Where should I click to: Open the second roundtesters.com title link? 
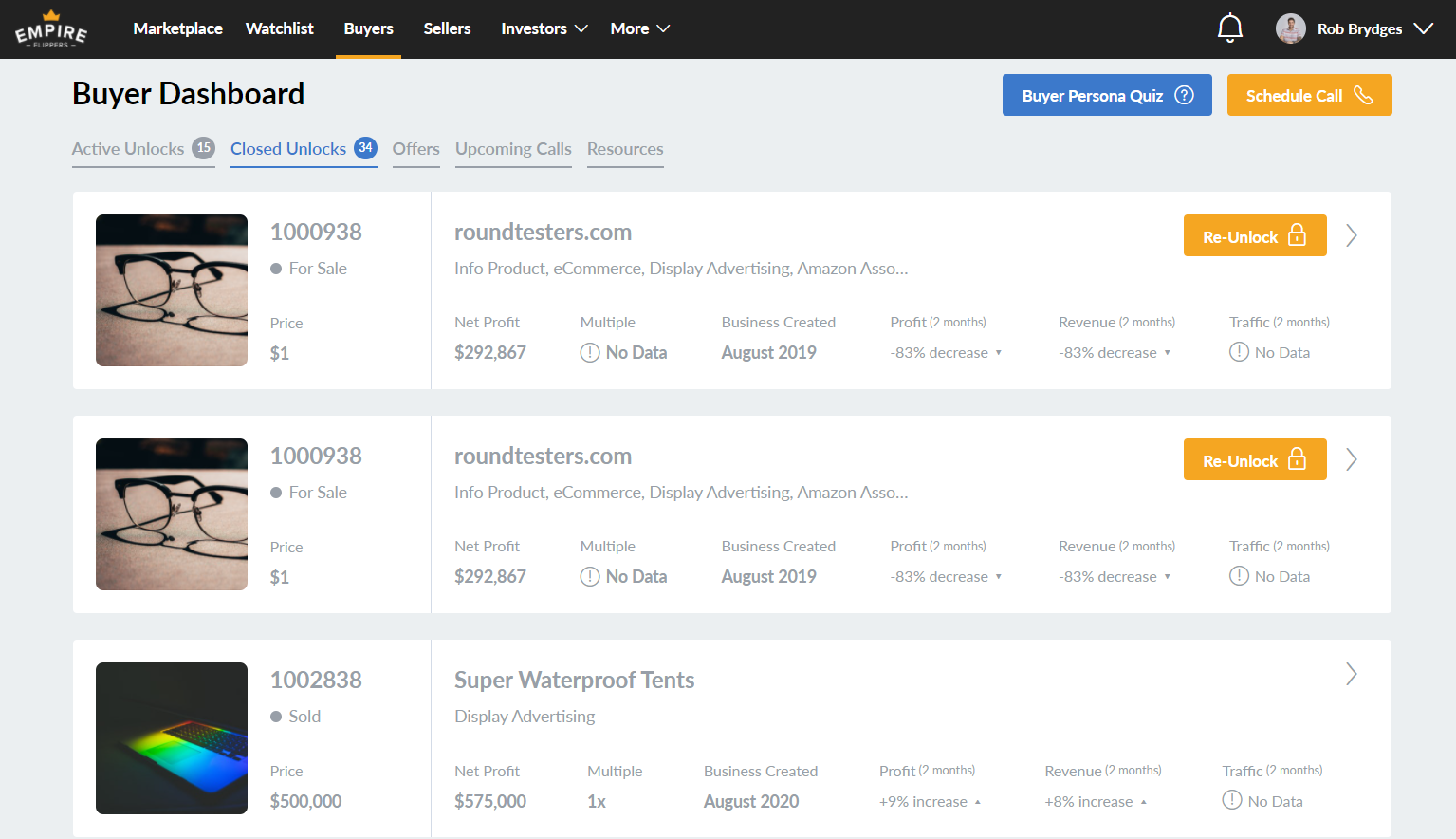tap(543, 457)
